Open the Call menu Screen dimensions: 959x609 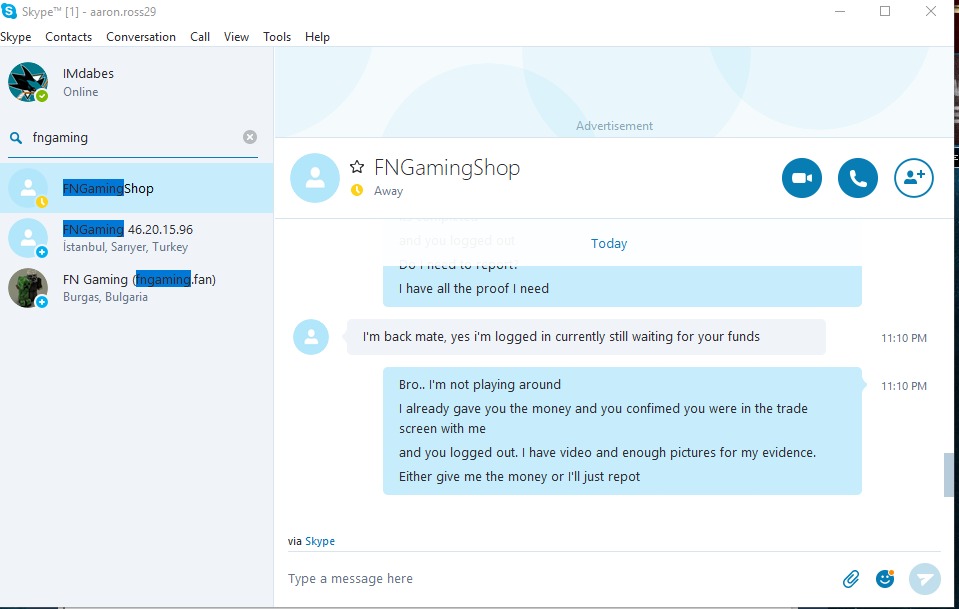(x=200, y=37)
